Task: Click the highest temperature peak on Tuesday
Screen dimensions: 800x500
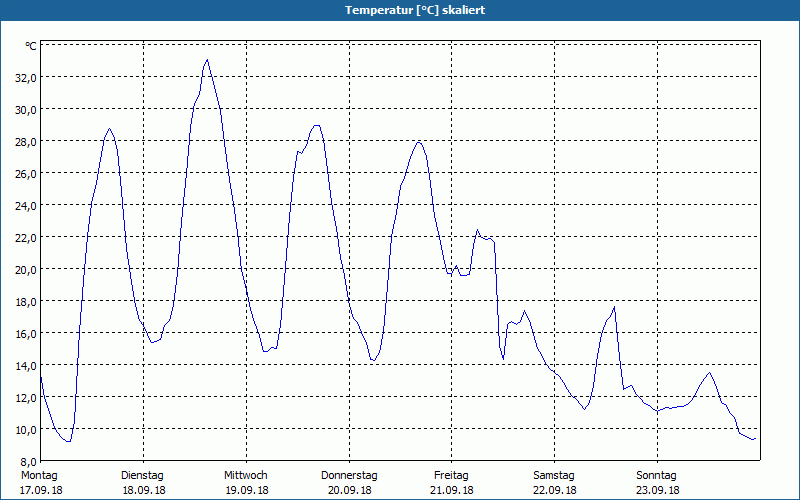Action: pyautogui.click(x=207, y=60)
